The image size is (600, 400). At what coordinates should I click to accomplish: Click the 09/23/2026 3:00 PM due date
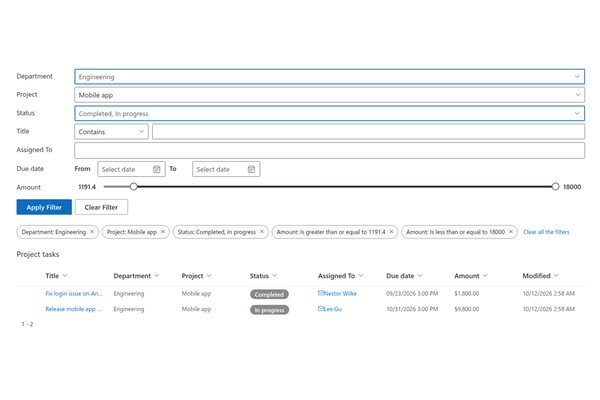(x=412, y=294)
